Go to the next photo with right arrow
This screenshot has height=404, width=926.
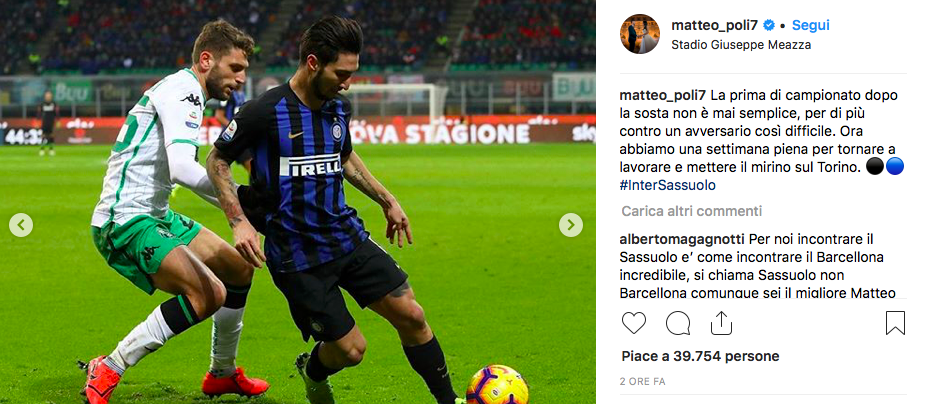click(x=570, y=225)
